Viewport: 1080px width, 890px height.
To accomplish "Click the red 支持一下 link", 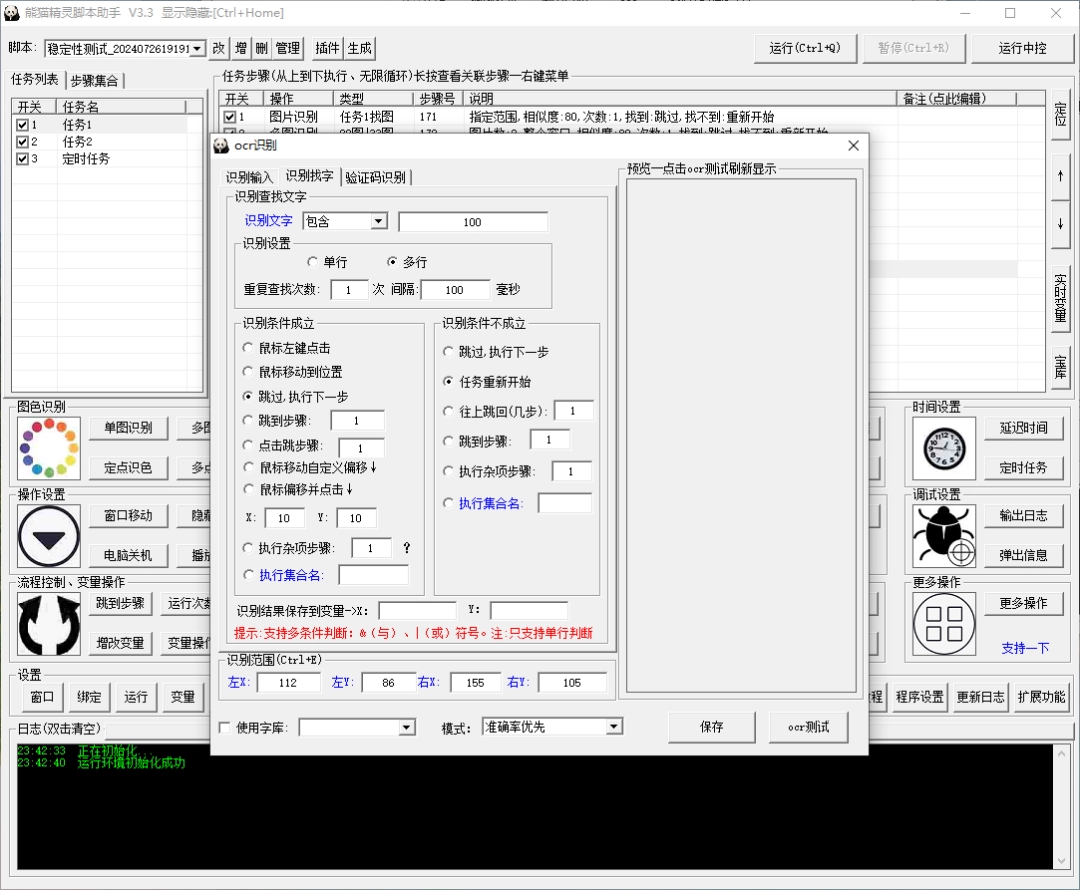I will 1026,648.
